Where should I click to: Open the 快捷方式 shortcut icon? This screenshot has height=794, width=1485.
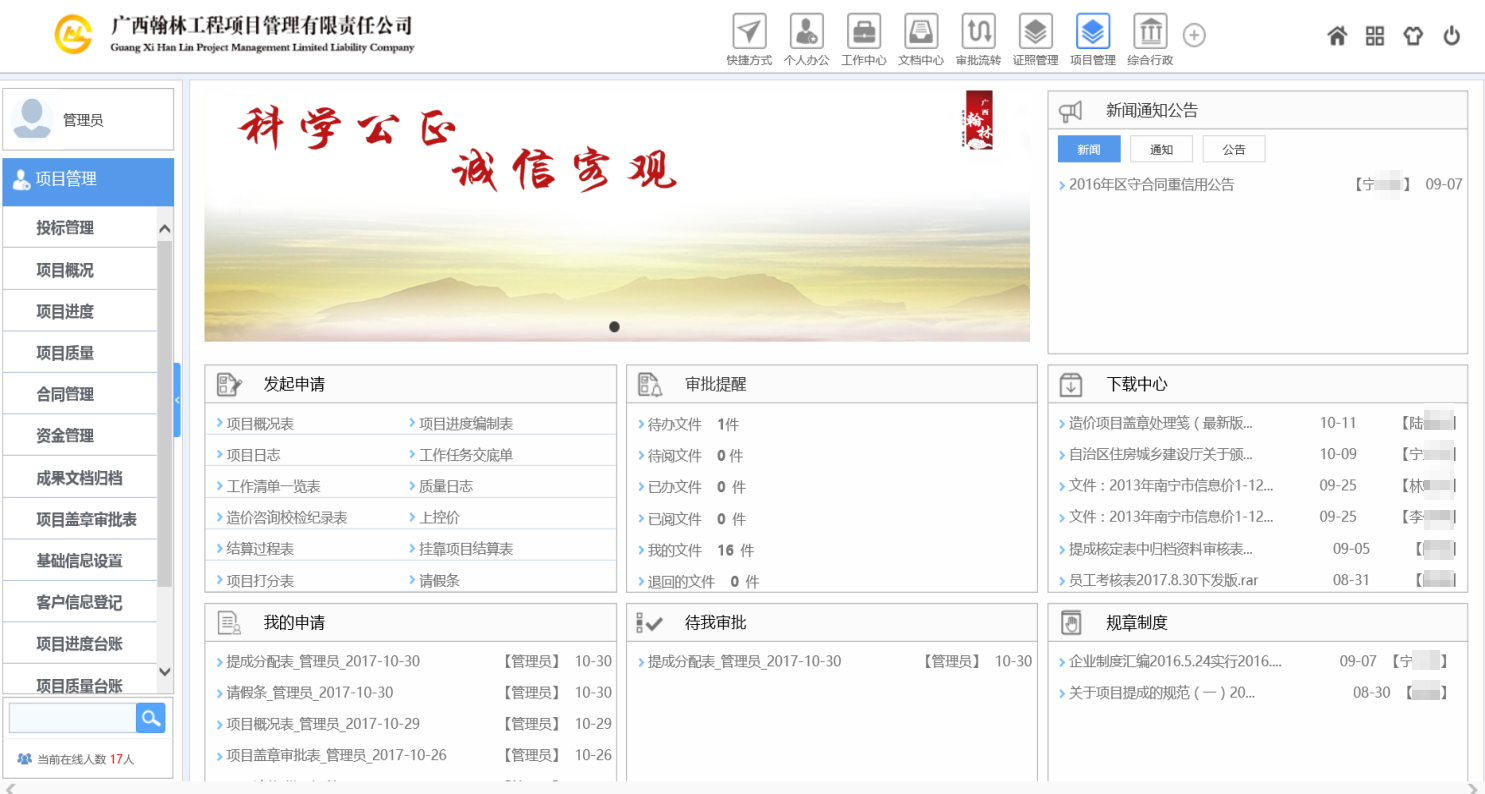pyautogui.click(x=749, y=33)
